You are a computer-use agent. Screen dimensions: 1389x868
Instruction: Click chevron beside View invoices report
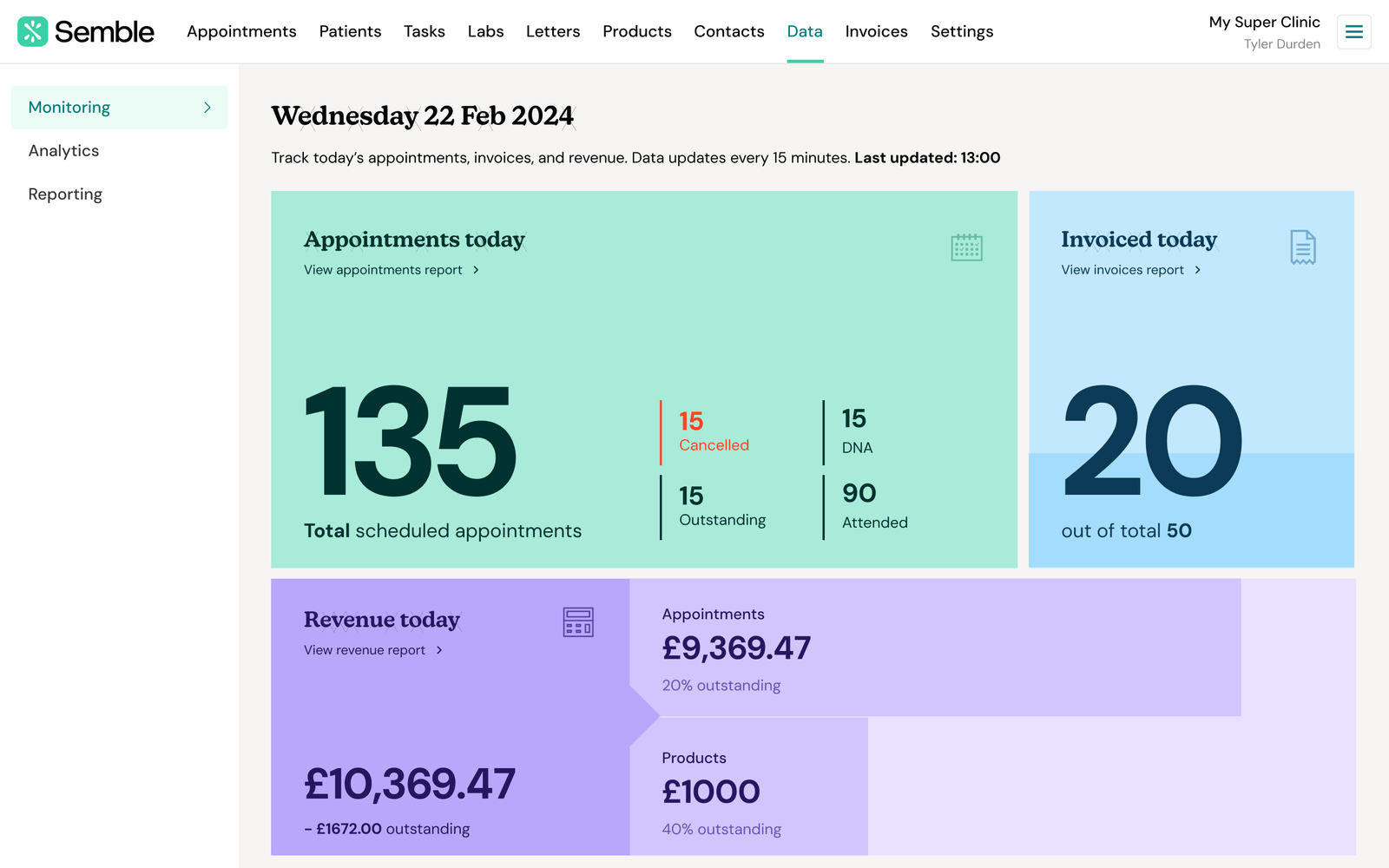[x=1198, y=270]
